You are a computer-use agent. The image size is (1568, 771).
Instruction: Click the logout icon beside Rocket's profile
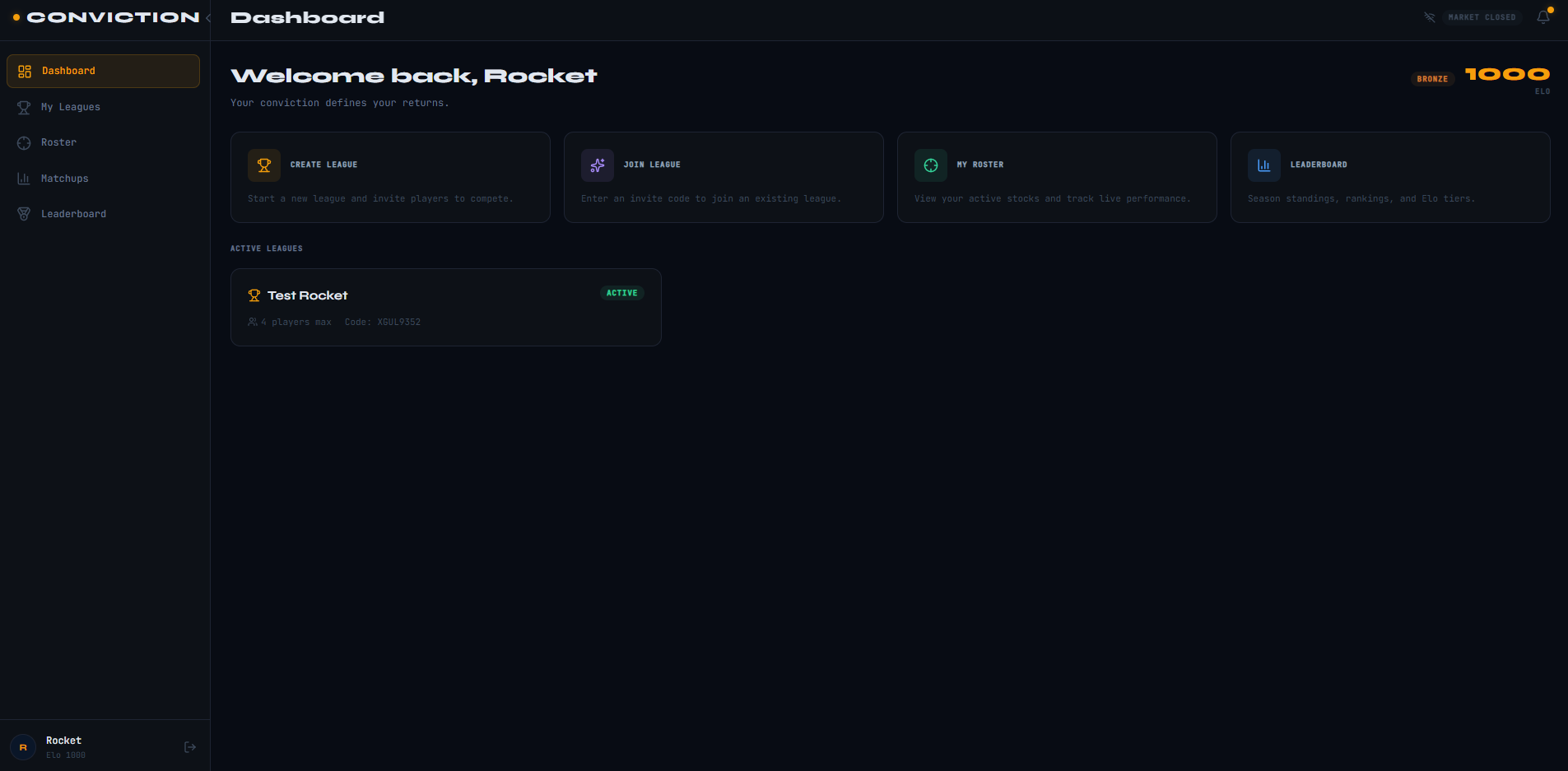[x=190, y=746]
